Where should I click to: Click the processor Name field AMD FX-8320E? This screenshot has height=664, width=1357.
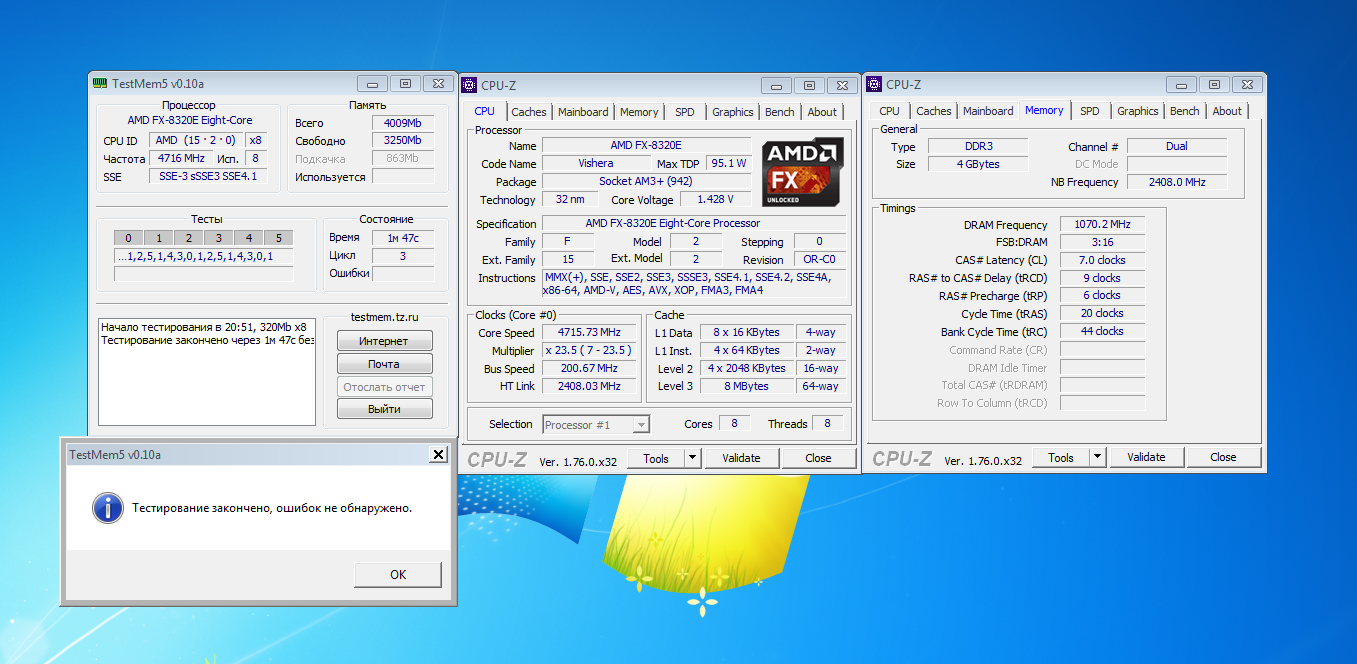click(x=646, y=146)
